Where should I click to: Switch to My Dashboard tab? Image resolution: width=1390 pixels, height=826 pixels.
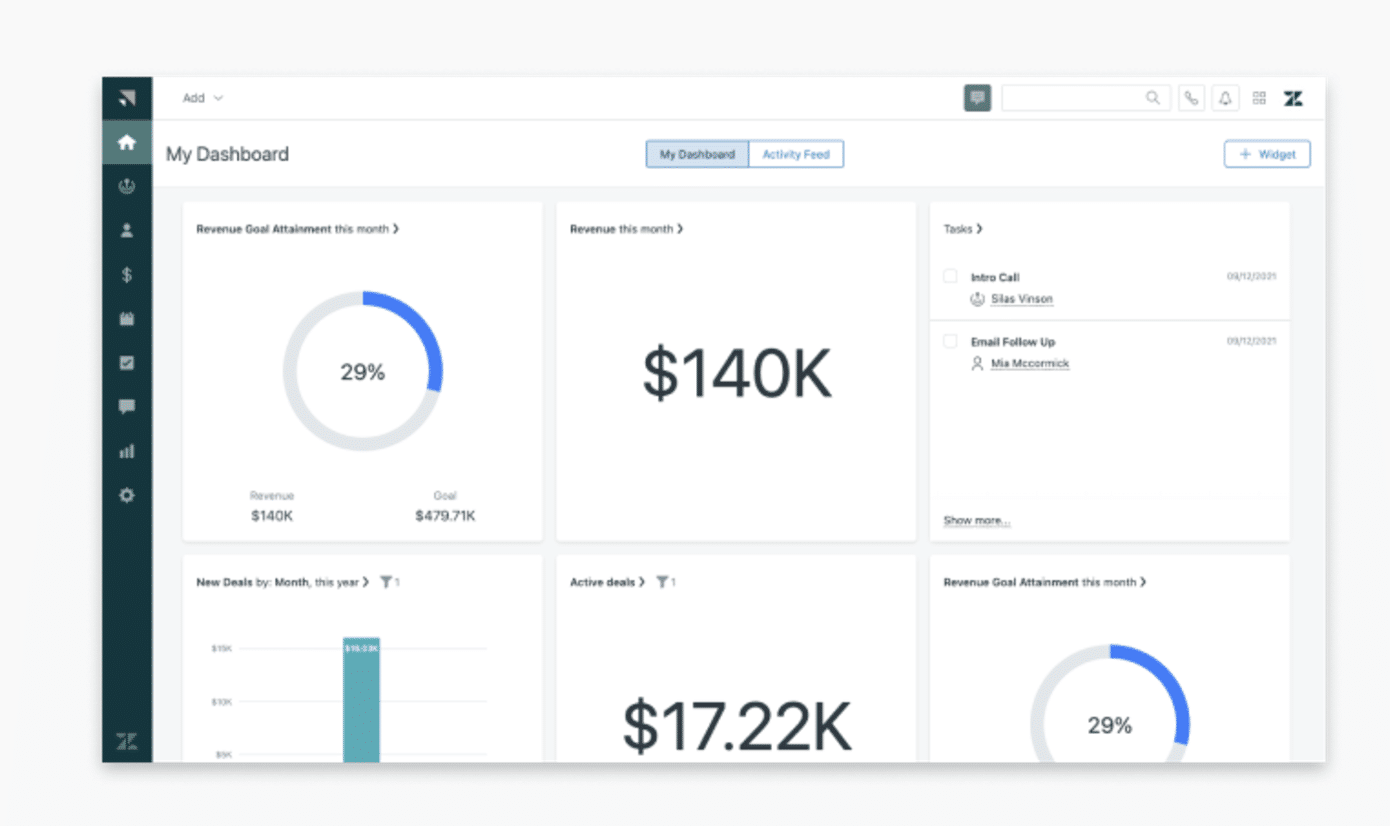click(697, 154)
